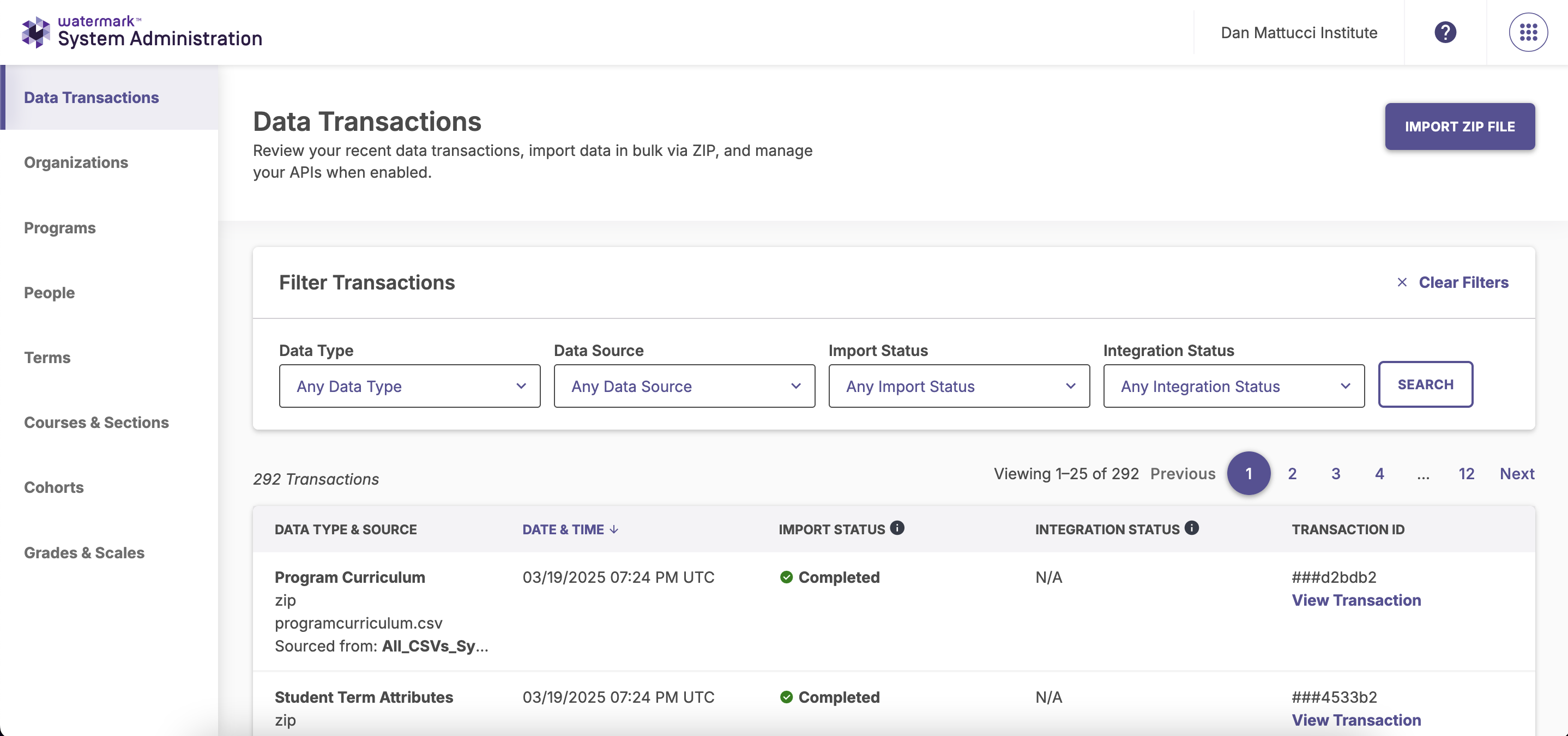The height and width of the screenshot is (736, 1568).
Task: Open the apps grid launcher icon
Action: click(1528, 32)
